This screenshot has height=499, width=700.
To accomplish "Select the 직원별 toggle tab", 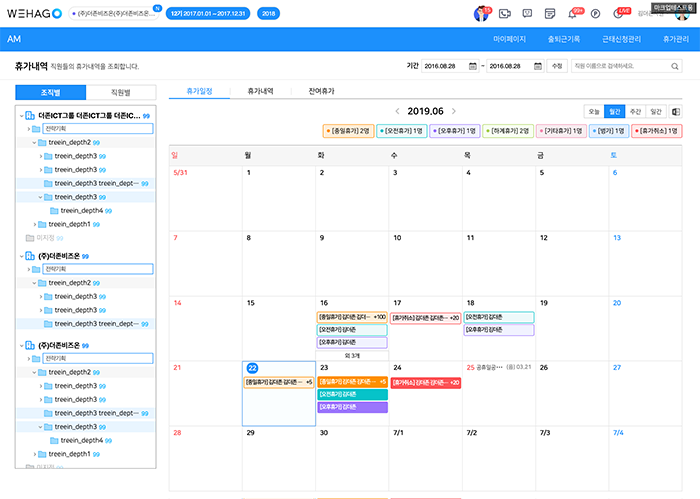I will (120, 92).
